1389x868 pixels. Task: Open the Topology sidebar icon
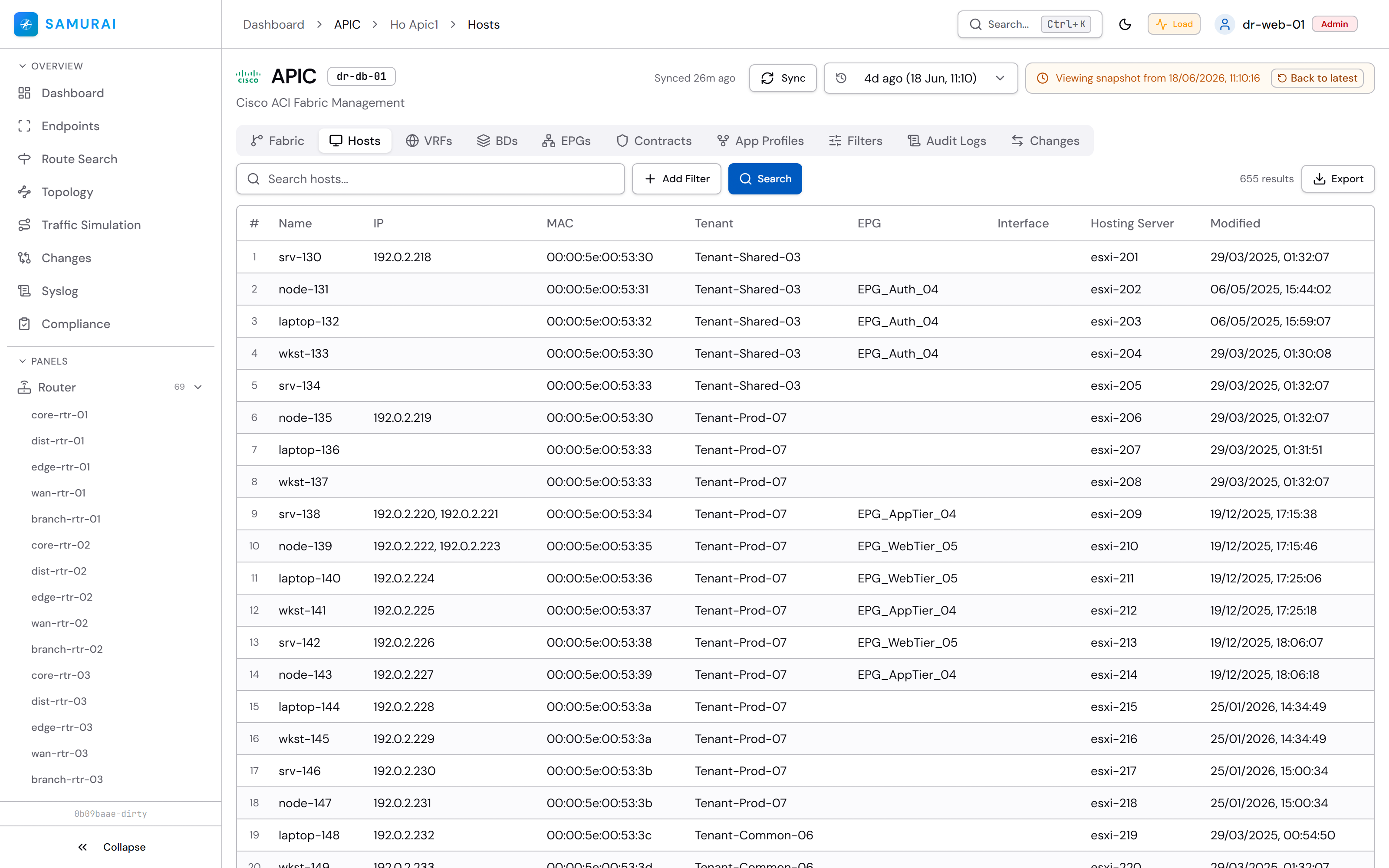(24, 192)
